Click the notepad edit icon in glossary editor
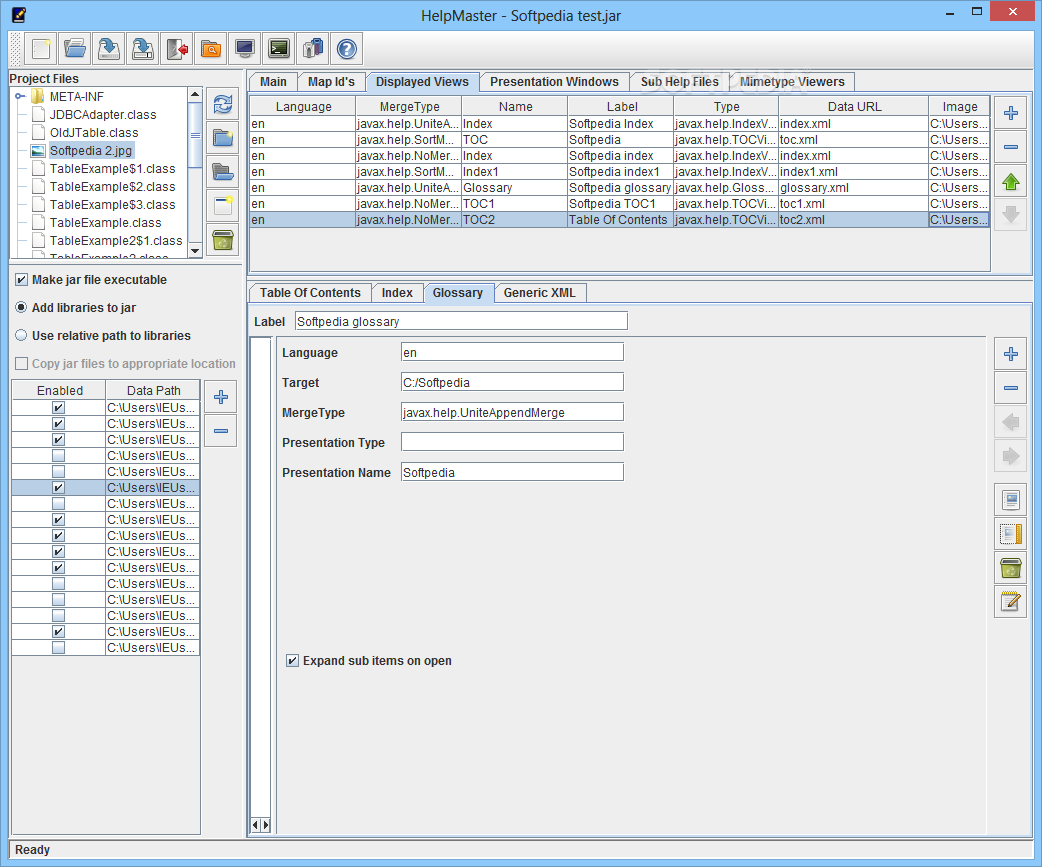Viewport: 1042px width, 867px height. click(1011, 601)
